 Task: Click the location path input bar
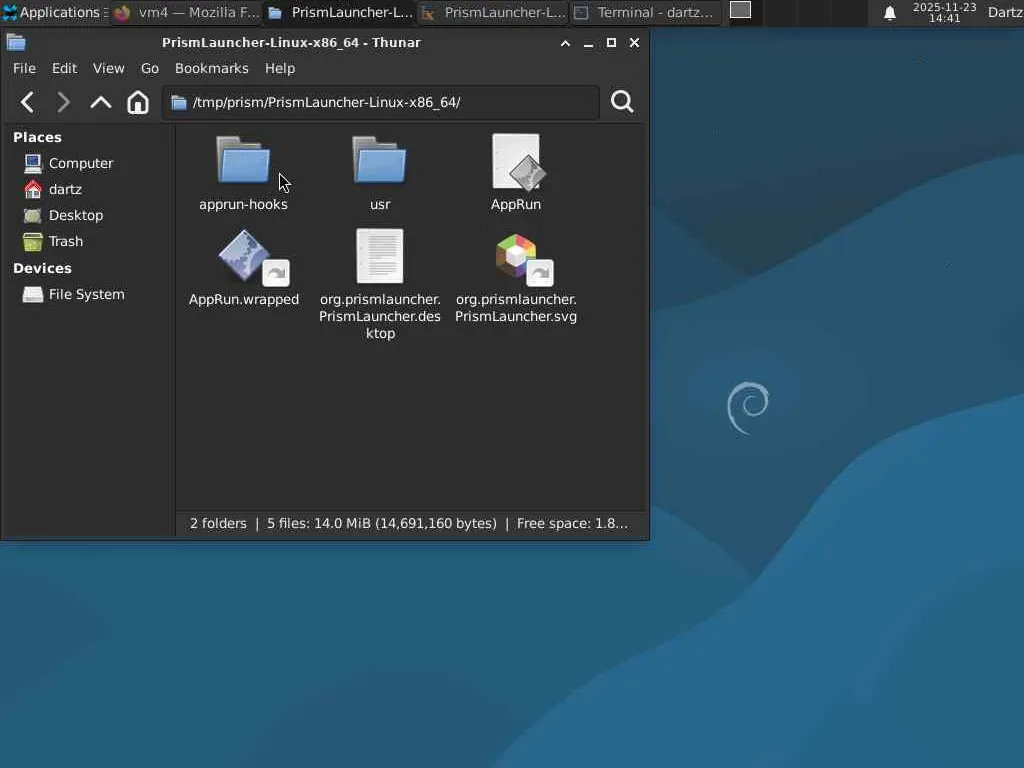(381, 103)
